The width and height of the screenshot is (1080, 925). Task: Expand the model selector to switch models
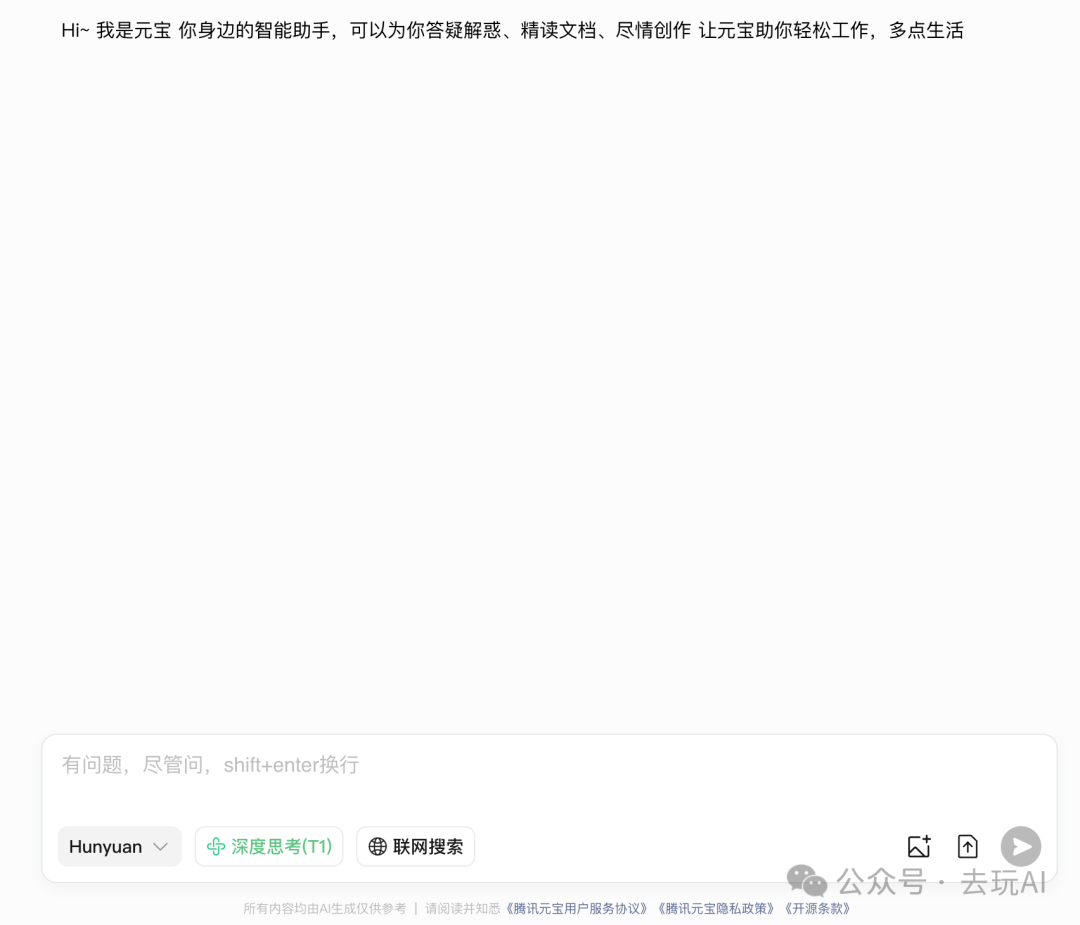click(x=119, y=846)
